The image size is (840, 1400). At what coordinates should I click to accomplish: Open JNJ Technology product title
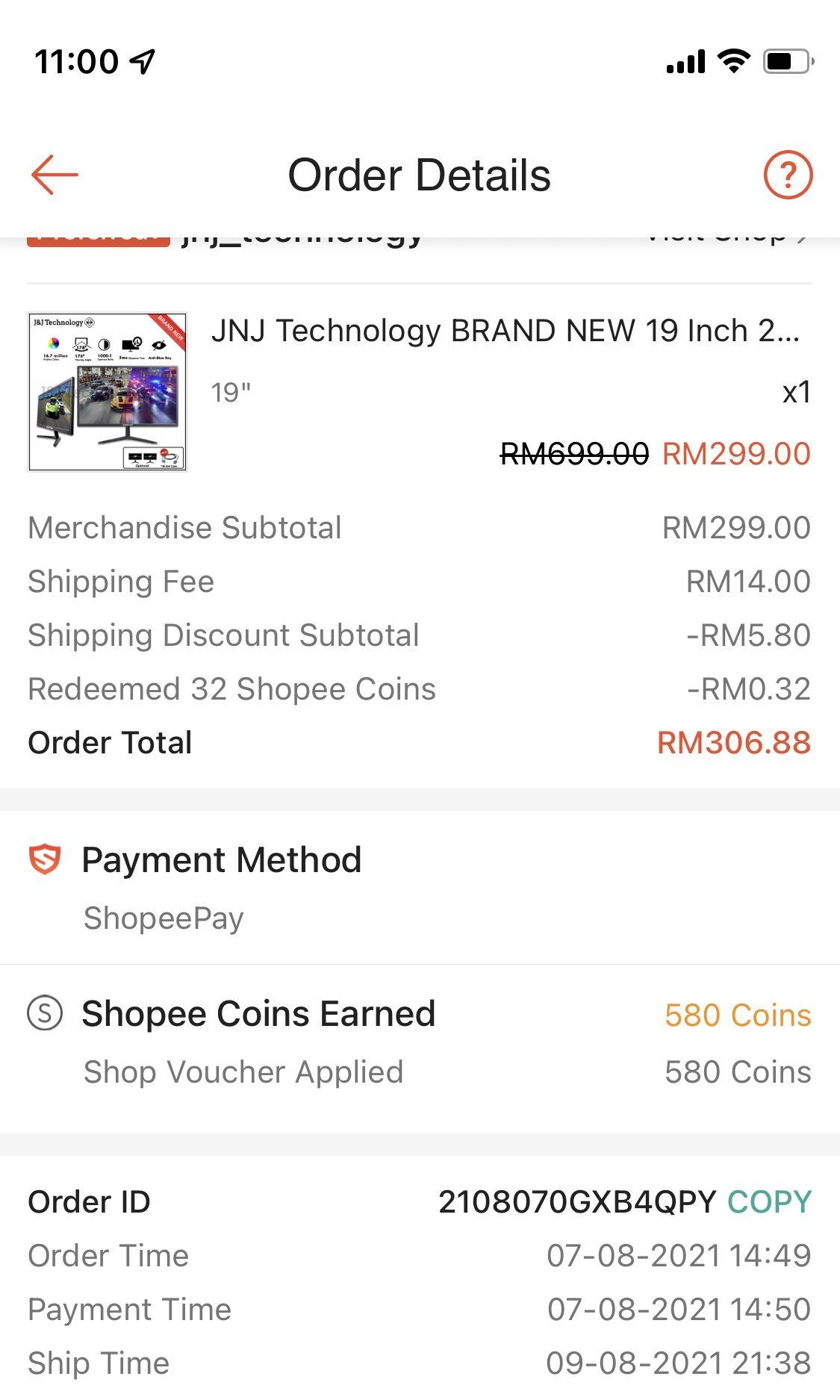point(505,330)
